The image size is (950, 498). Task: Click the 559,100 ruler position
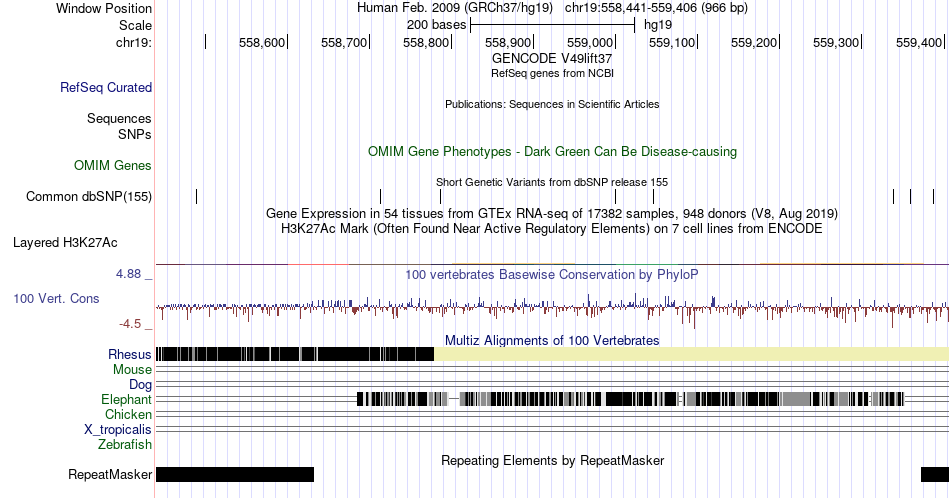(672, 42)
